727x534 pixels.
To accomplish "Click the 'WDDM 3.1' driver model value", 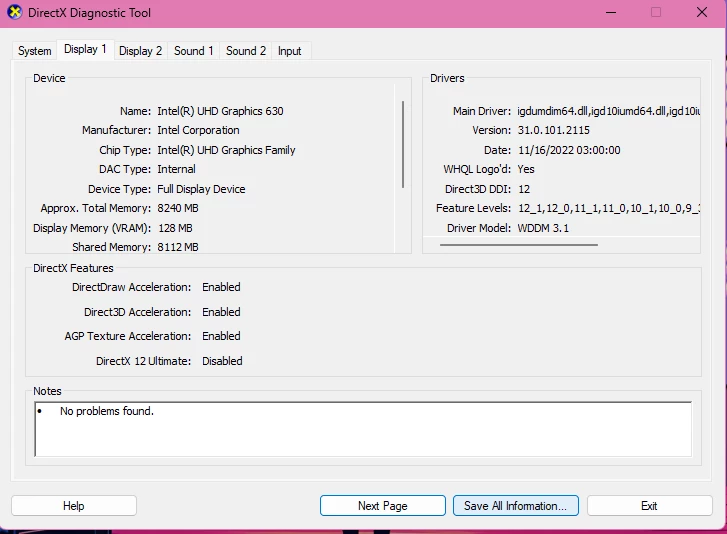I will [543, 228].
